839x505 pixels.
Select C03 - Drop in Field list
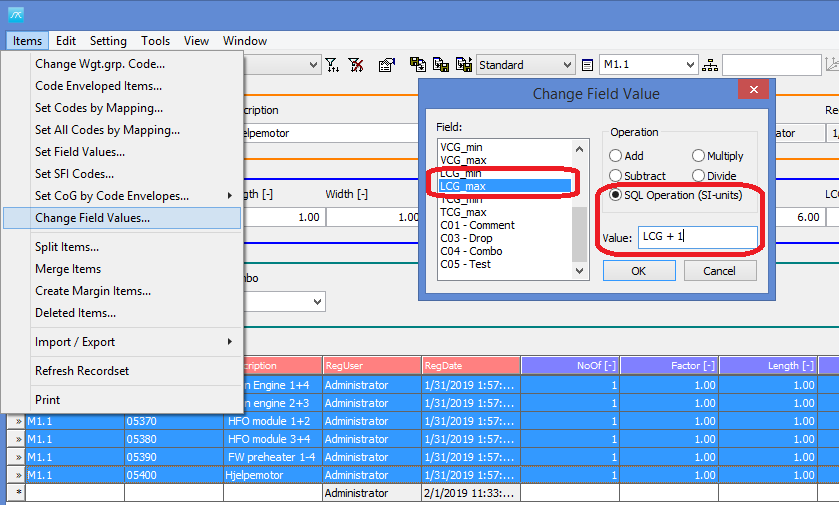click(505, 238)
